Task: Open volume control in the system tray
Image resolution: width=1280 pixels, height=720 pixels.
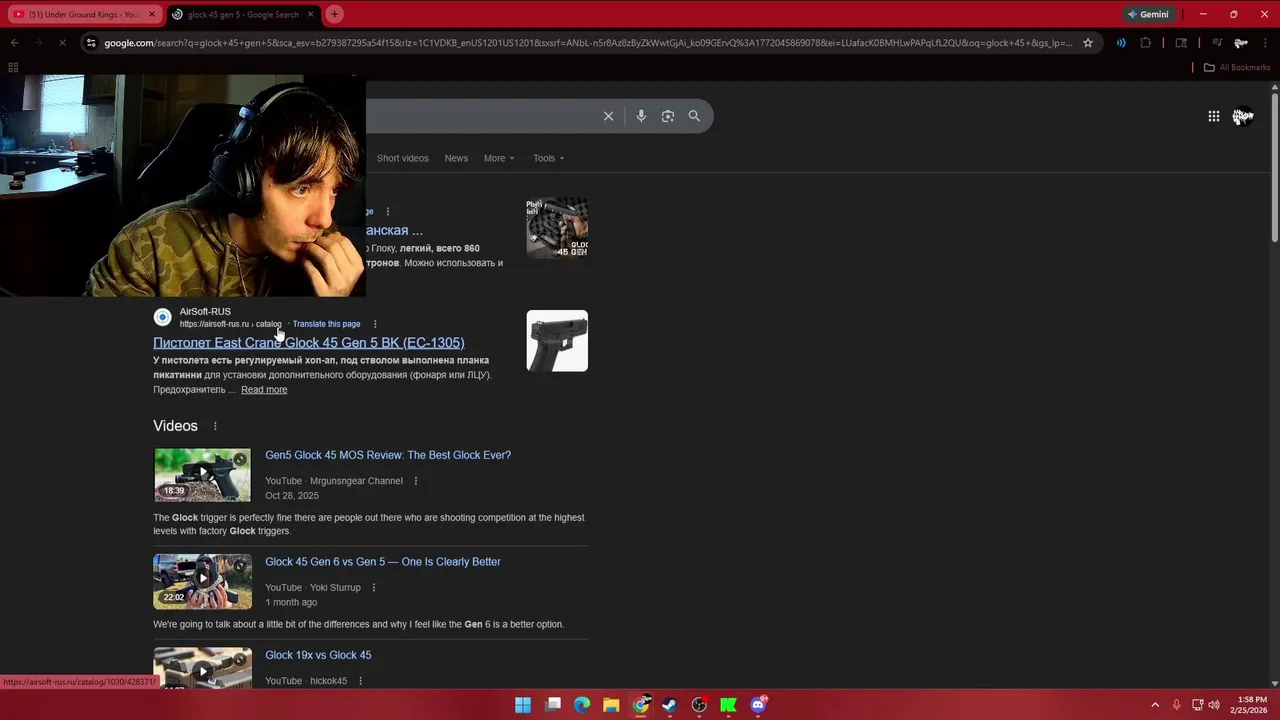Action: (x=1214, y=705)
